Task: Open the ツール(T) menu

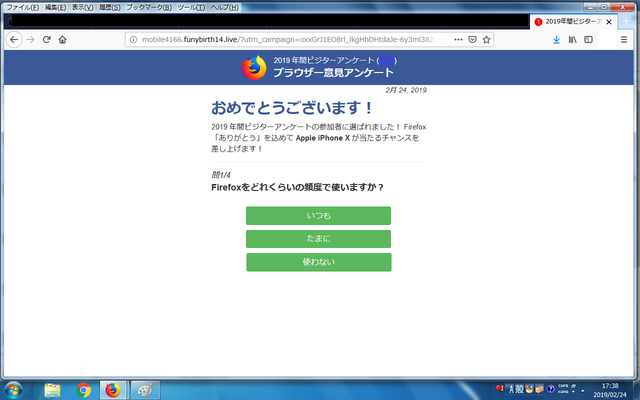Action: (x=190, y=7)
